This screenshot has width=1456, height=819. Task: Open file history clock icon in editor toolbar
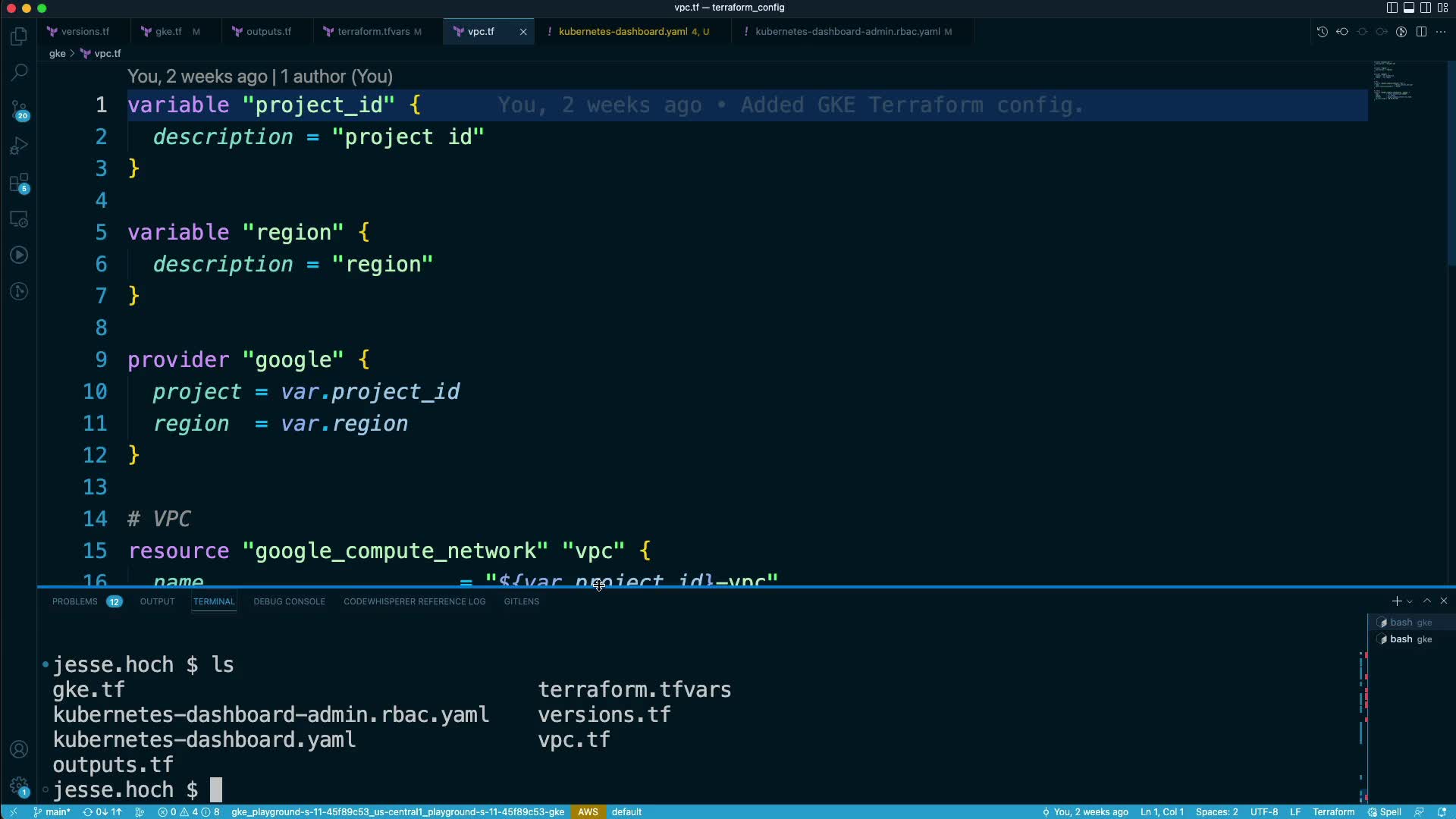pos(1322,32)
